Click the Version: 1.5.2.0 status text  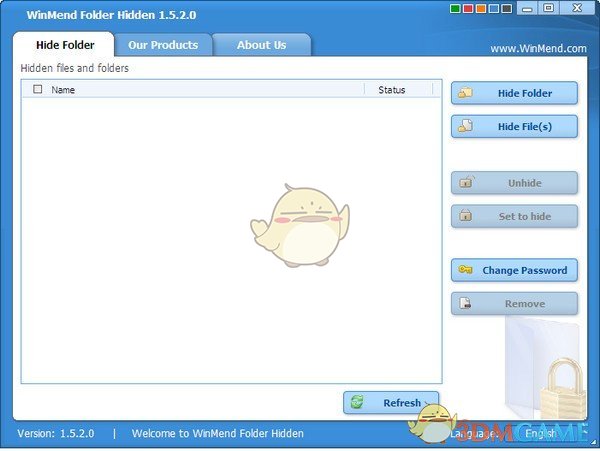click(x=55, y=433)
